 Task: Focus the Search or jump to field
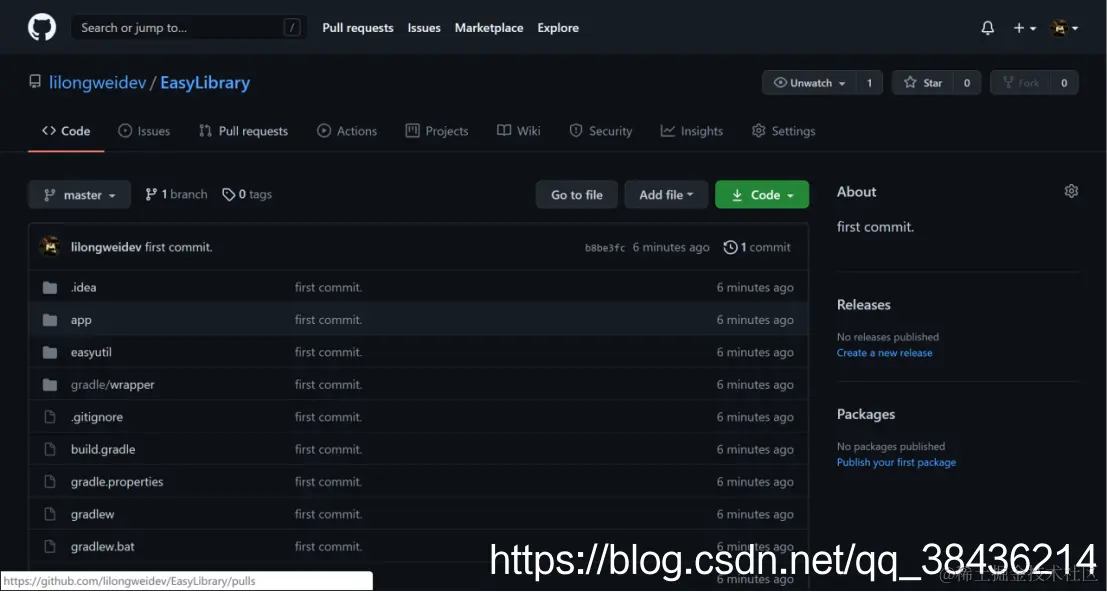189,28
